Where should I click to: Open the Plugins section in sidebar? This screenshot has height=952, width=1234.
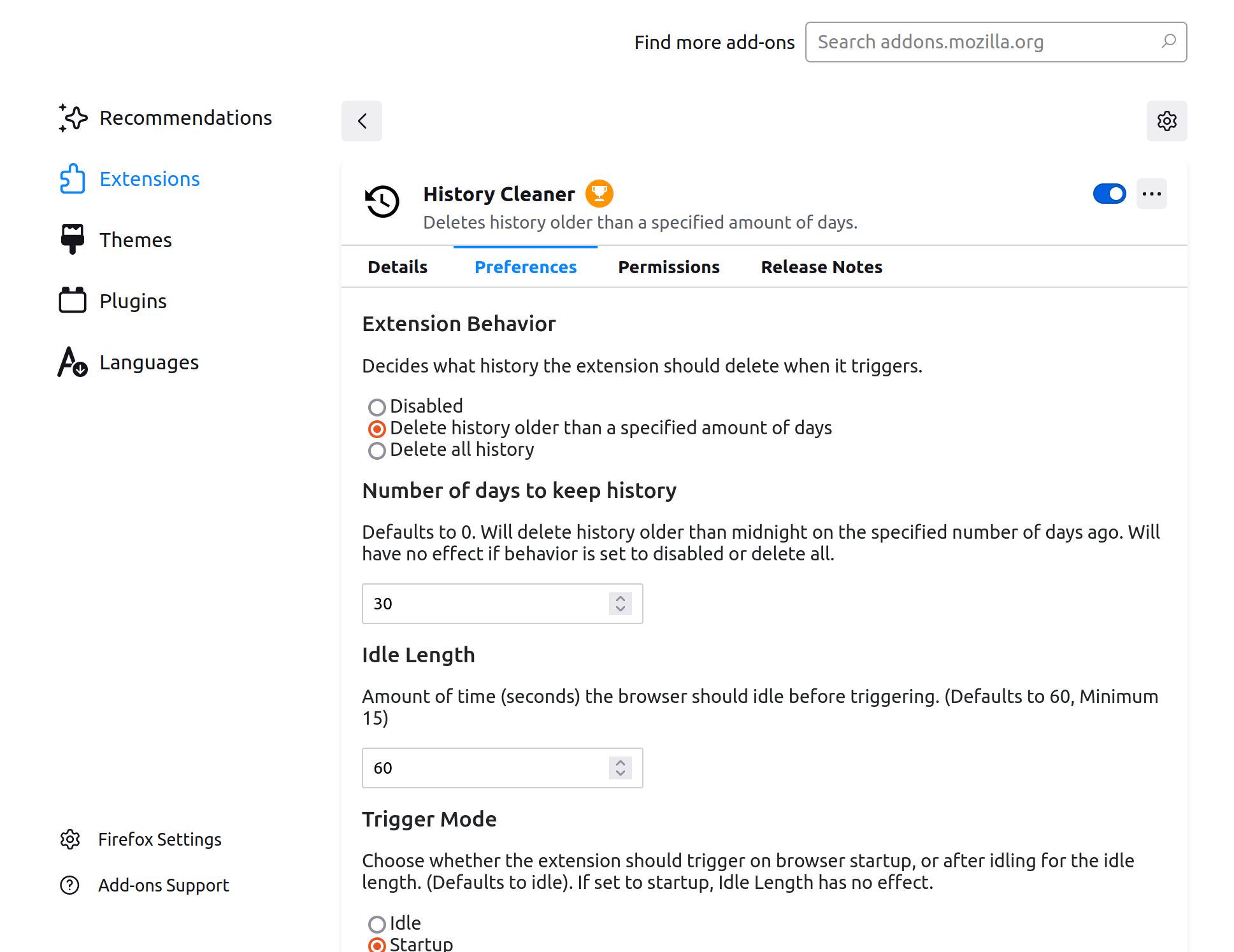pos(132,301)
